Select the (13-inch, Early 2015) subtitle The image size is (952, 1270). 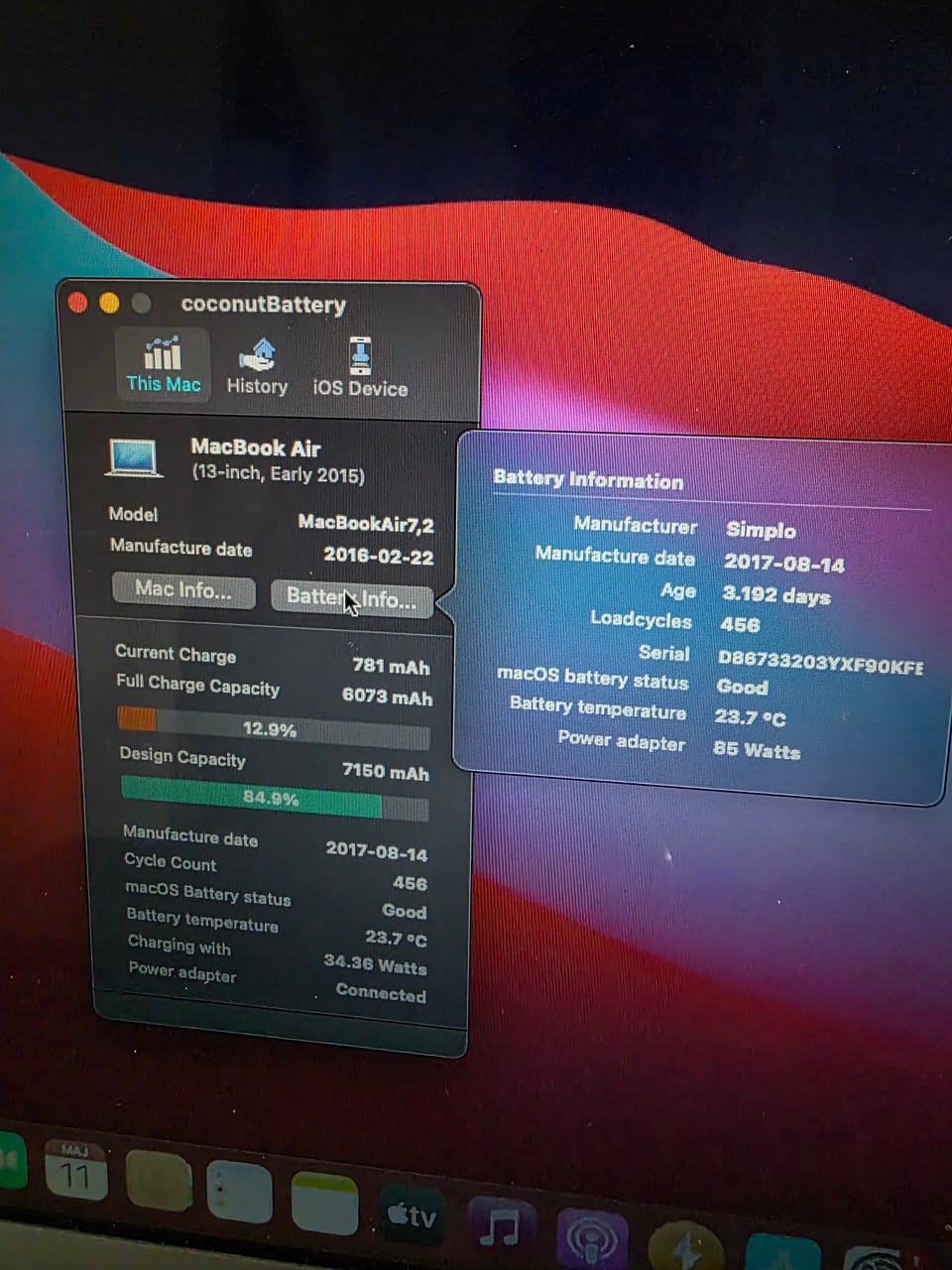click(x=278, y=474)
